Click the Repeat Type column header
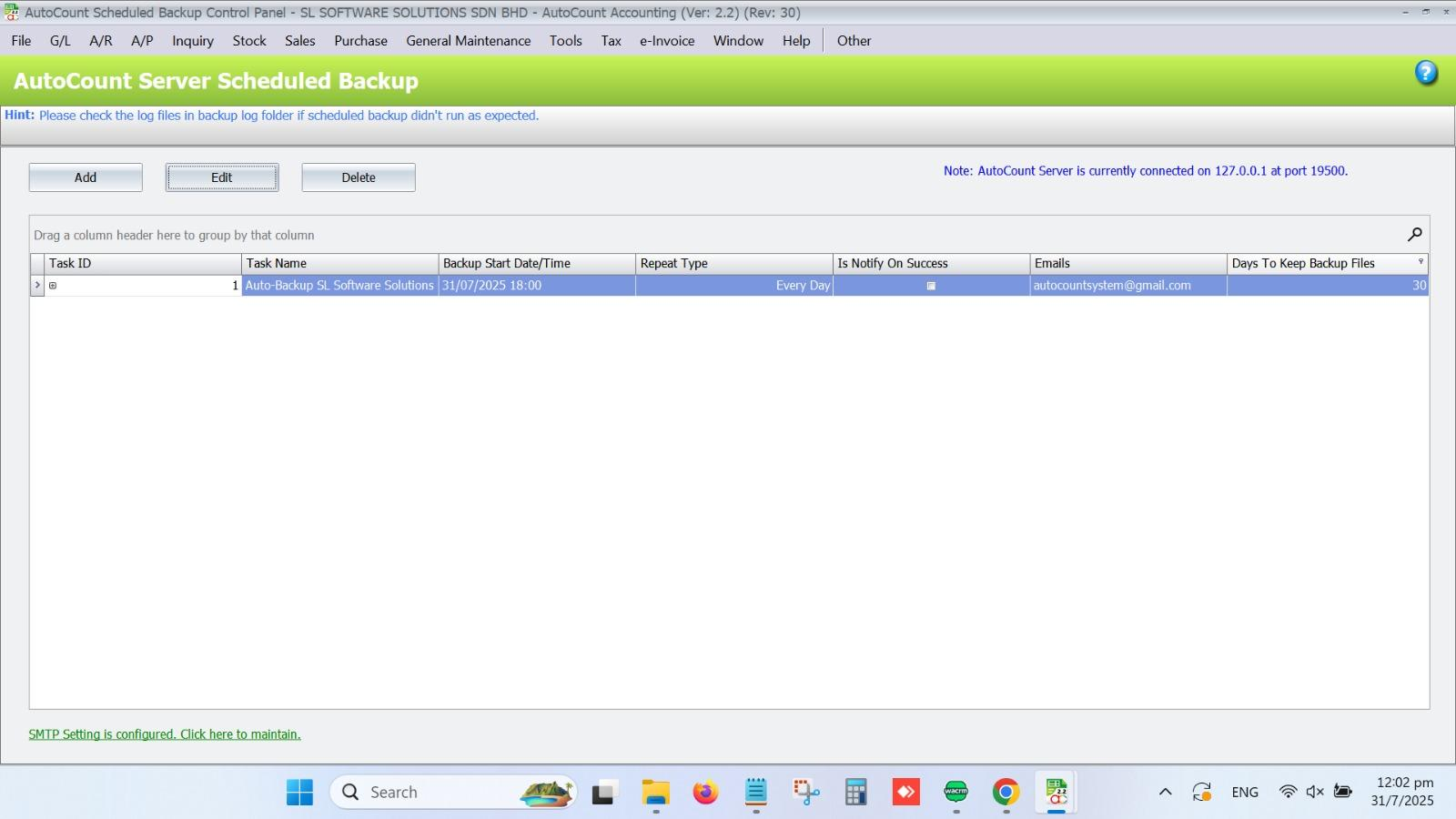1456x819 pixels. point(733,263)
